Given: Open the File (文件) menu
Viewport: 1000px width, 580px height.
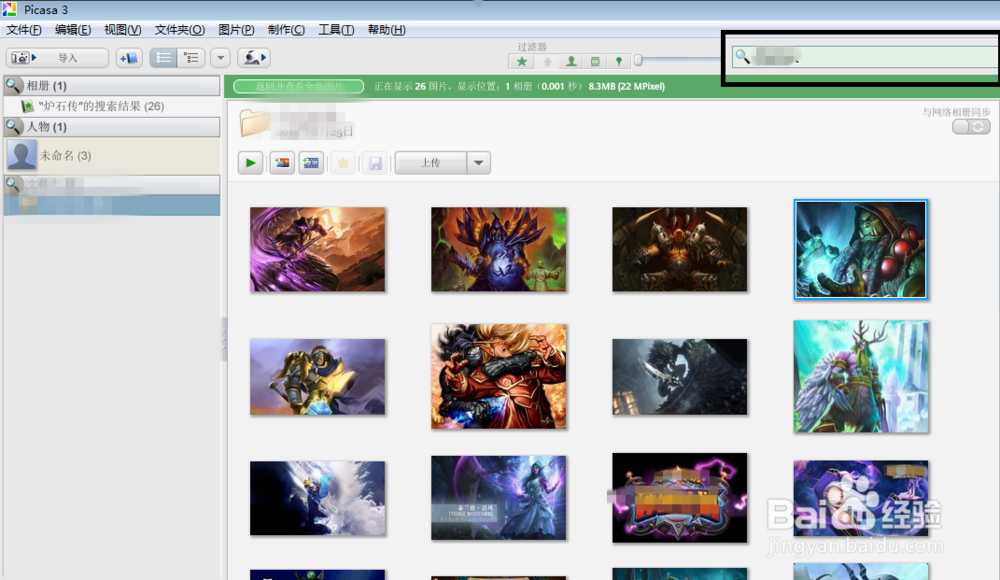Looking at the screenshot, I should pos(24,30).
